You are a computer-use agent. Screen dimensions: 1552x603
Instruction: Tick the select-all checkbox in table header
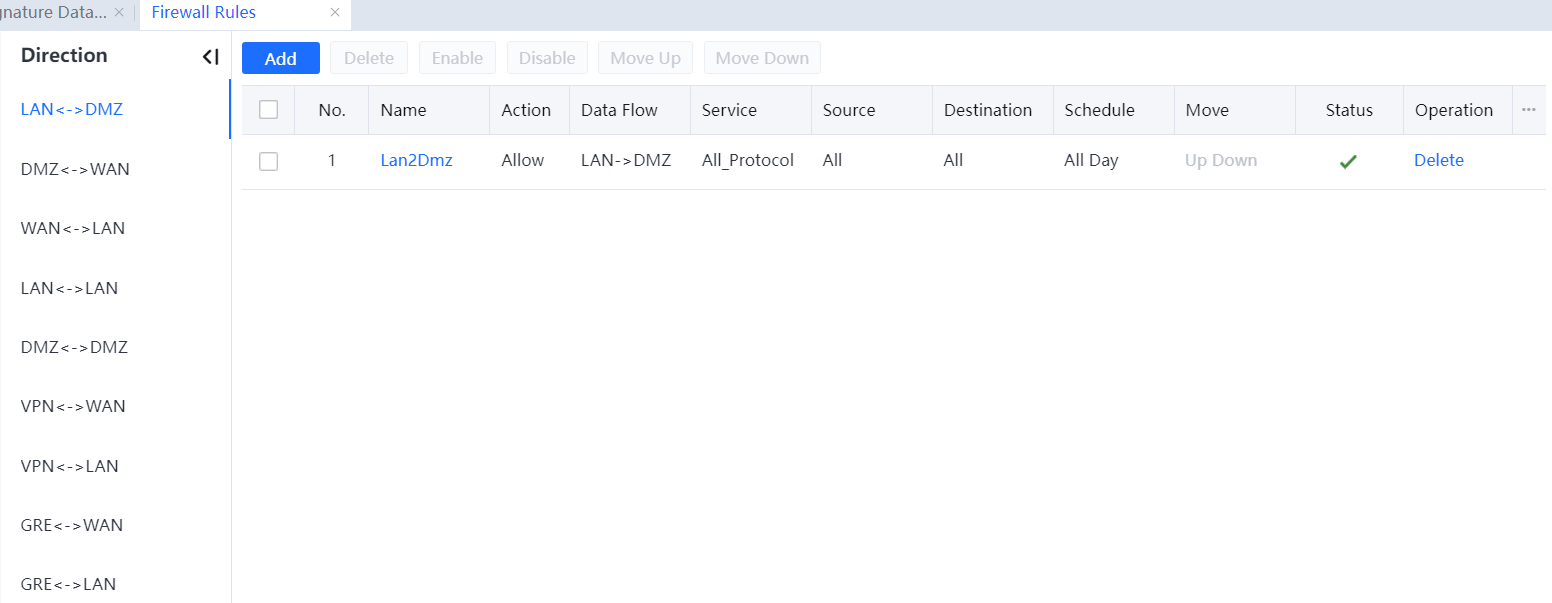[x=268, y=110]
